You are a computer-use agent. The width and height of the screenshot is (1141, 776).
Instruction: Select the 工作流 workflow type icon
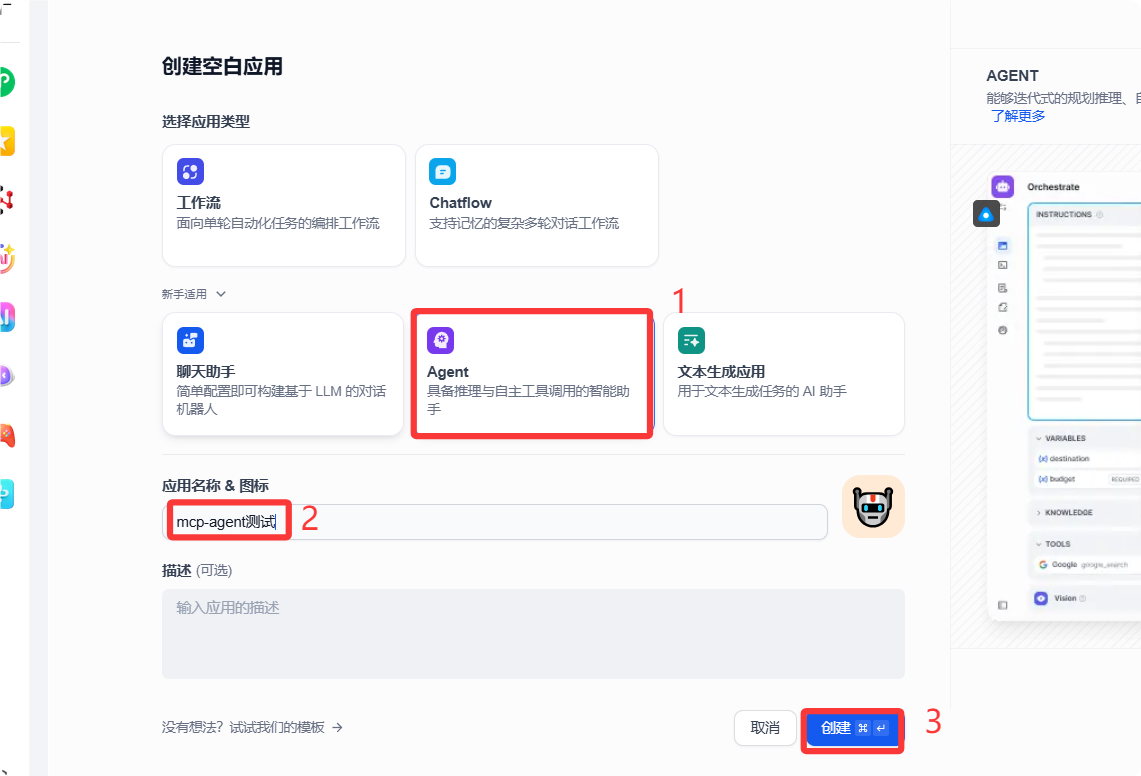coord(190,171)
